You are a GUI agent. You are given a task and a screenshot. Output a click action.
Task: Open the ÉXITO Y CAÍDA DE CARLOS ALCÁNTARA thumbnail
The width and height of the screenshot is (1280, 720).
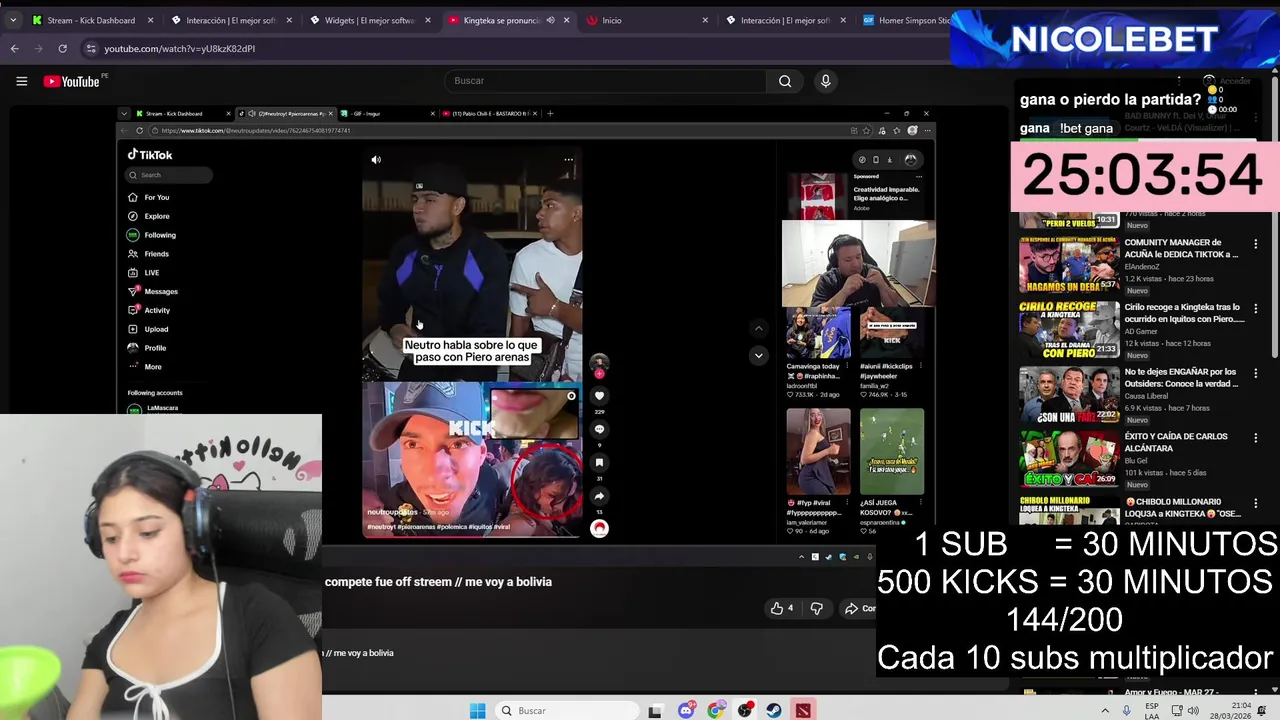coord(1069,457)
